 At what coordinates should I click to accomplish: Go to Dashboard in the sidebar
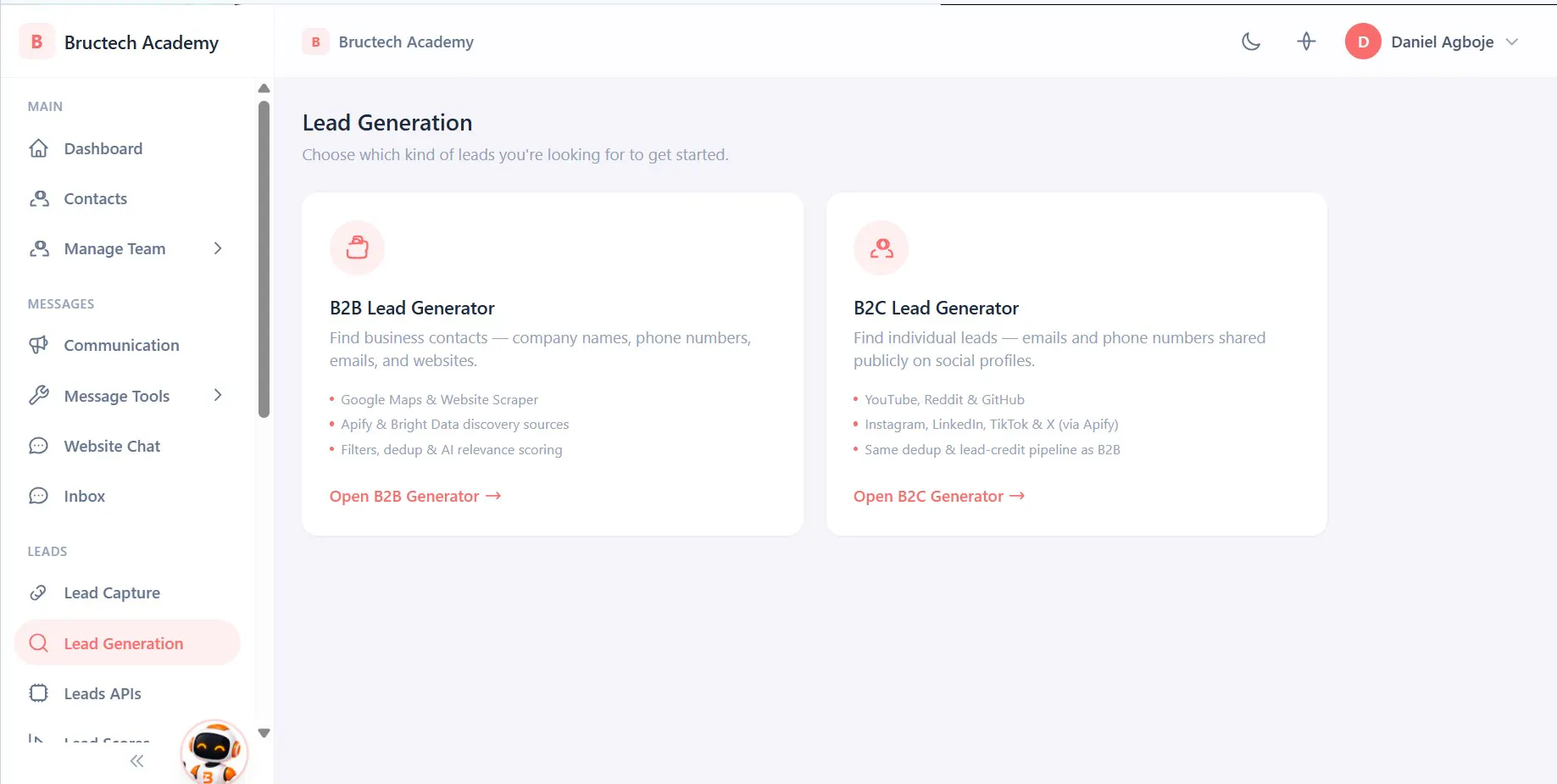point(127,148)
